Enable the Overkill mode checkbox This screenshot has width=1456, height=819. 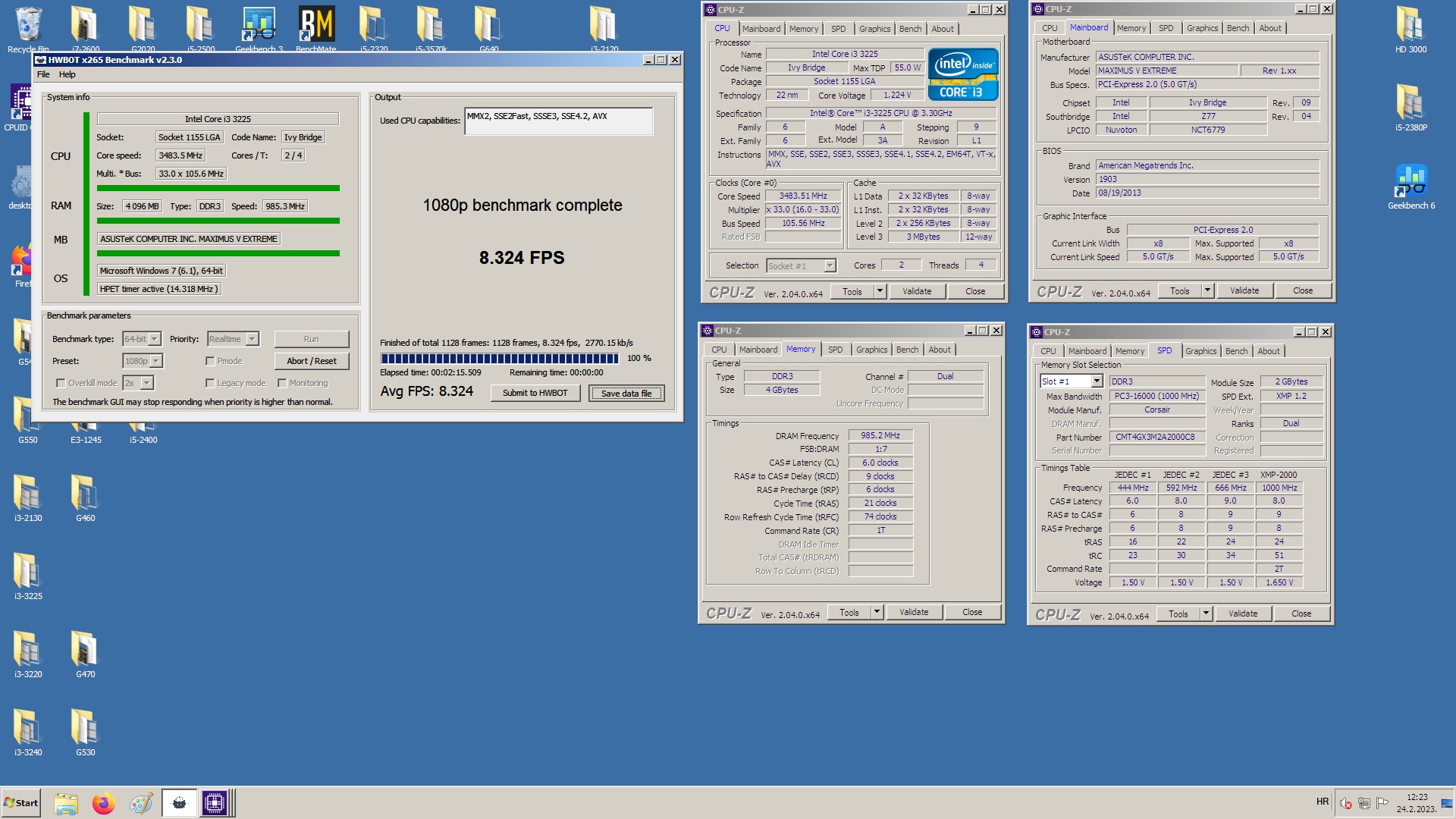tap(61, 383)
